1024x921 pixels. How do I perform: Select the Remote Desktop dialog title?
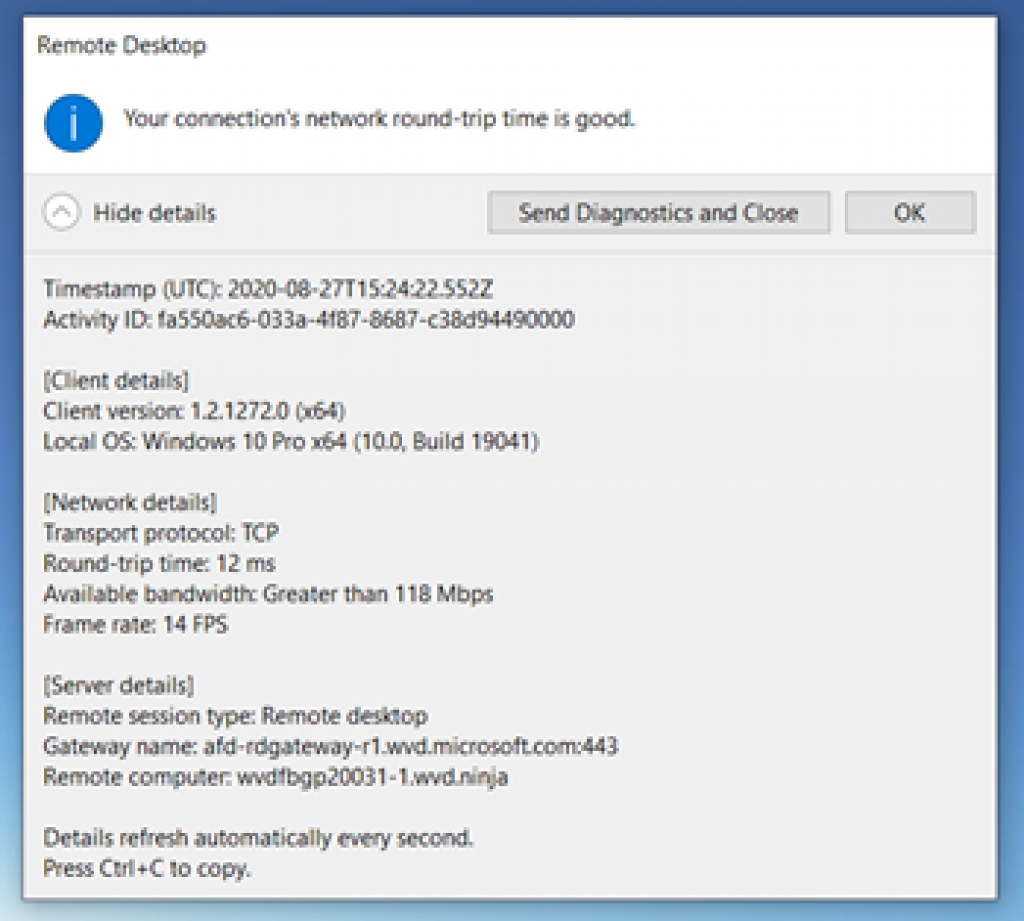121,45
